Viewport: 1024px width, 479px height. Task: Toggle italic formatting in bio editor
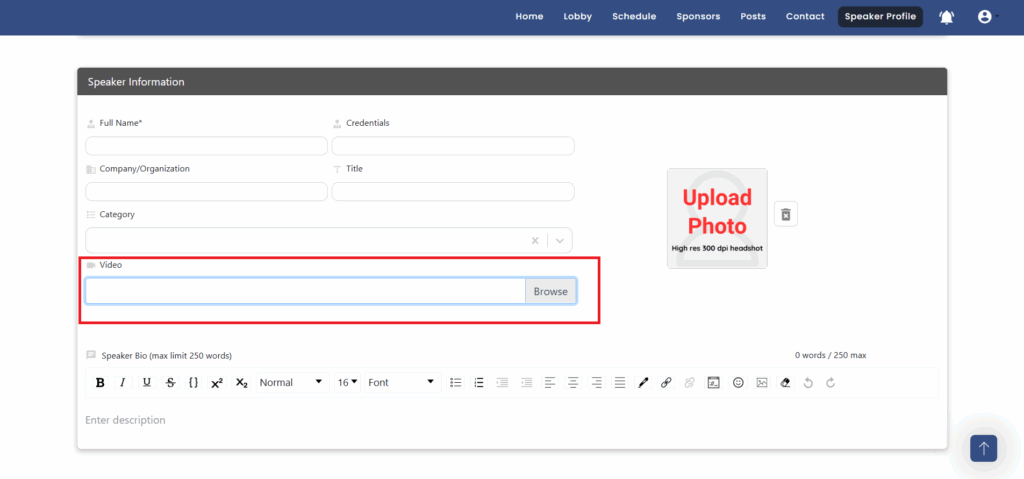pyautogui.click(x=123, y=383)
